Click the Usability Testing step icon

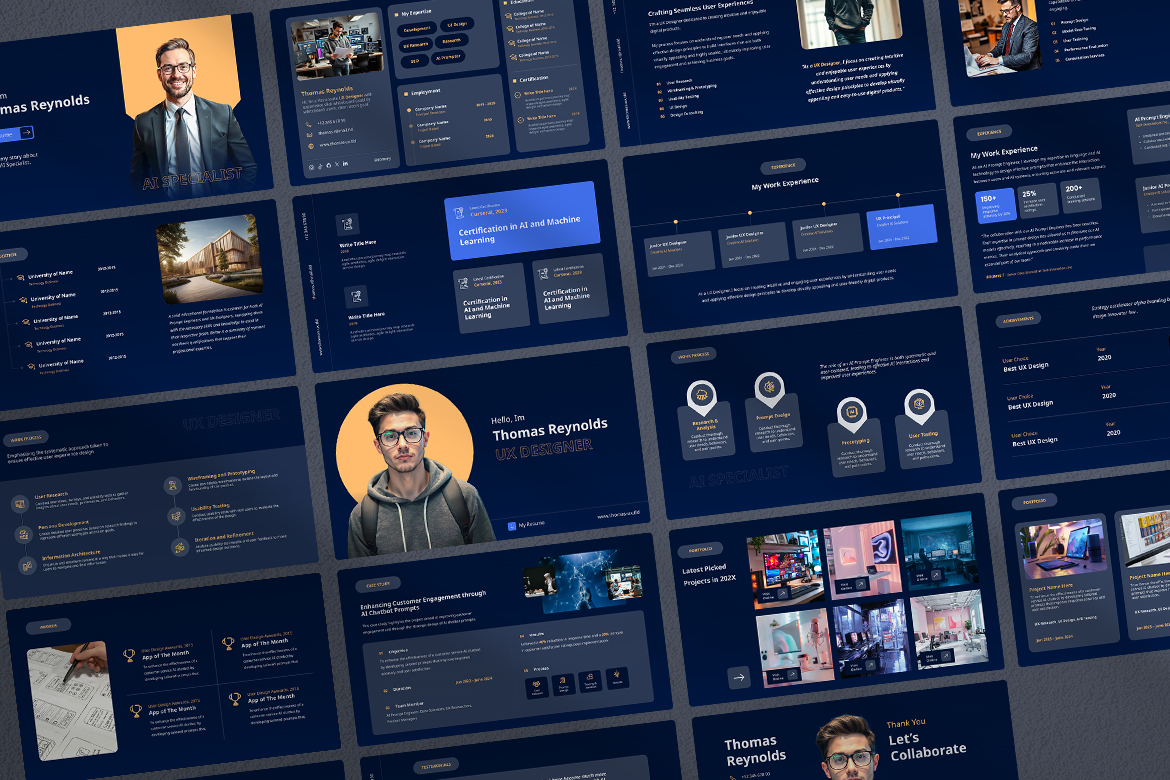tap(176, 516)
